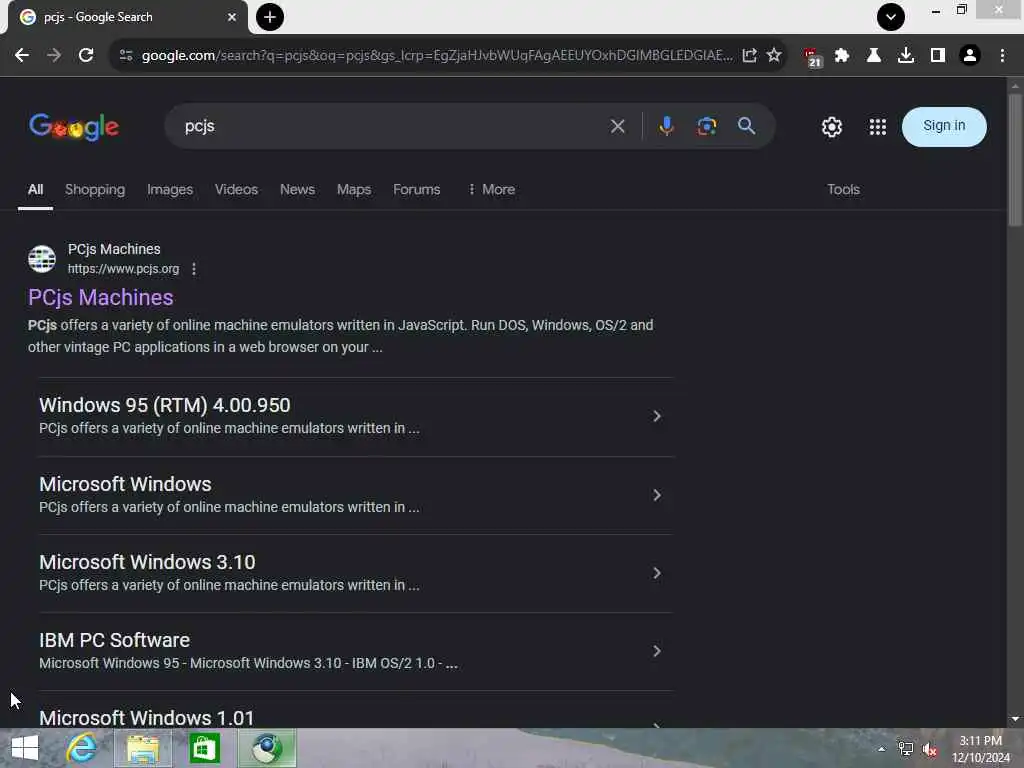Open the Google apps grid
Image resolution: width=1024 pixels, height=768 pixels.
[878, 127]
